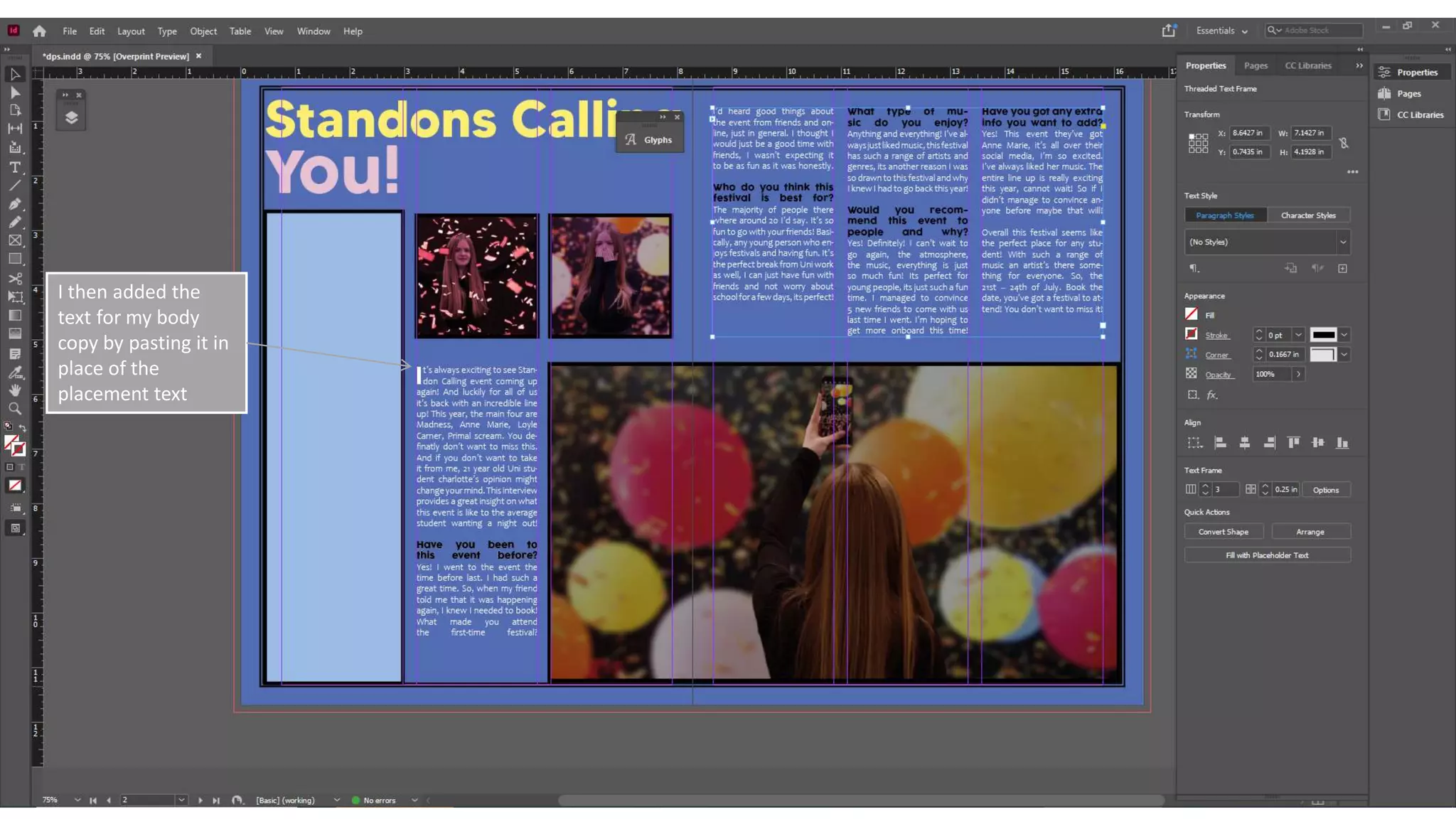The image size is (1456, 819).
Task: Click the Convert Shape button
Action: pyautogui.click(x=1223, y=532)
